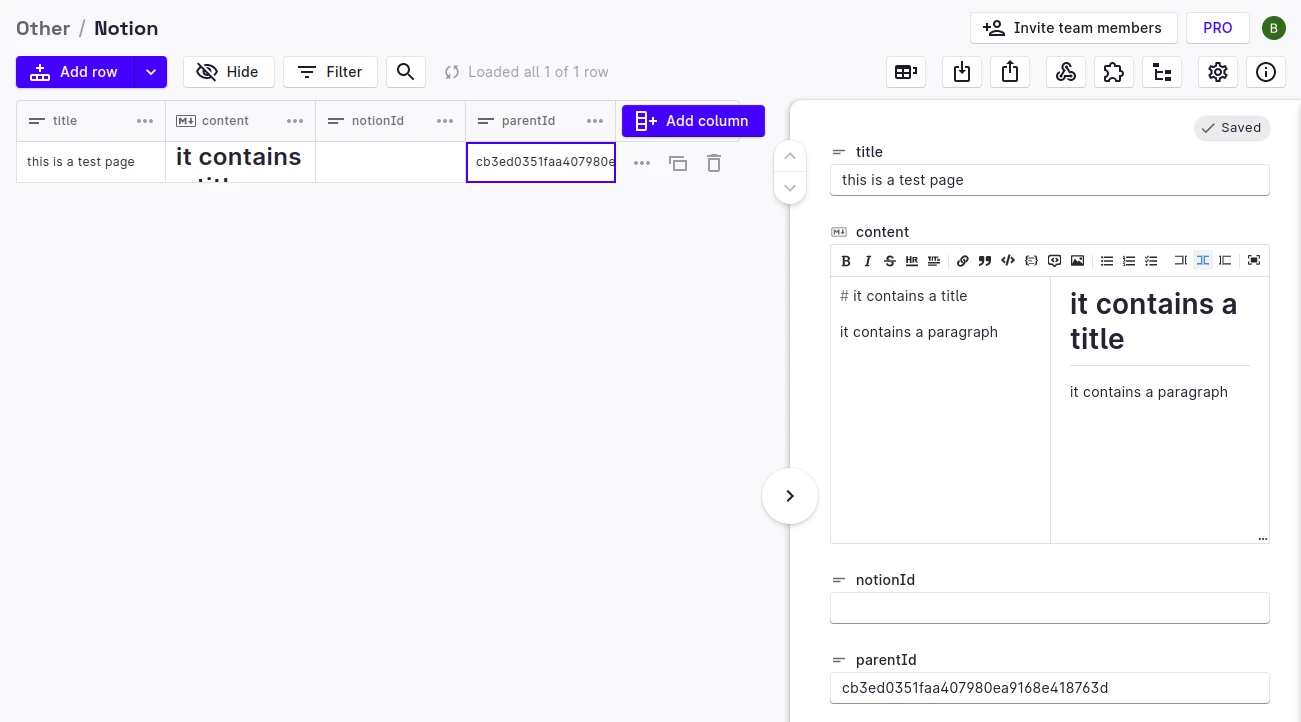The height and width of the screenshot is (722, 1301).
Task: Click the Title heading icon in editor
Action: [934, 261]
